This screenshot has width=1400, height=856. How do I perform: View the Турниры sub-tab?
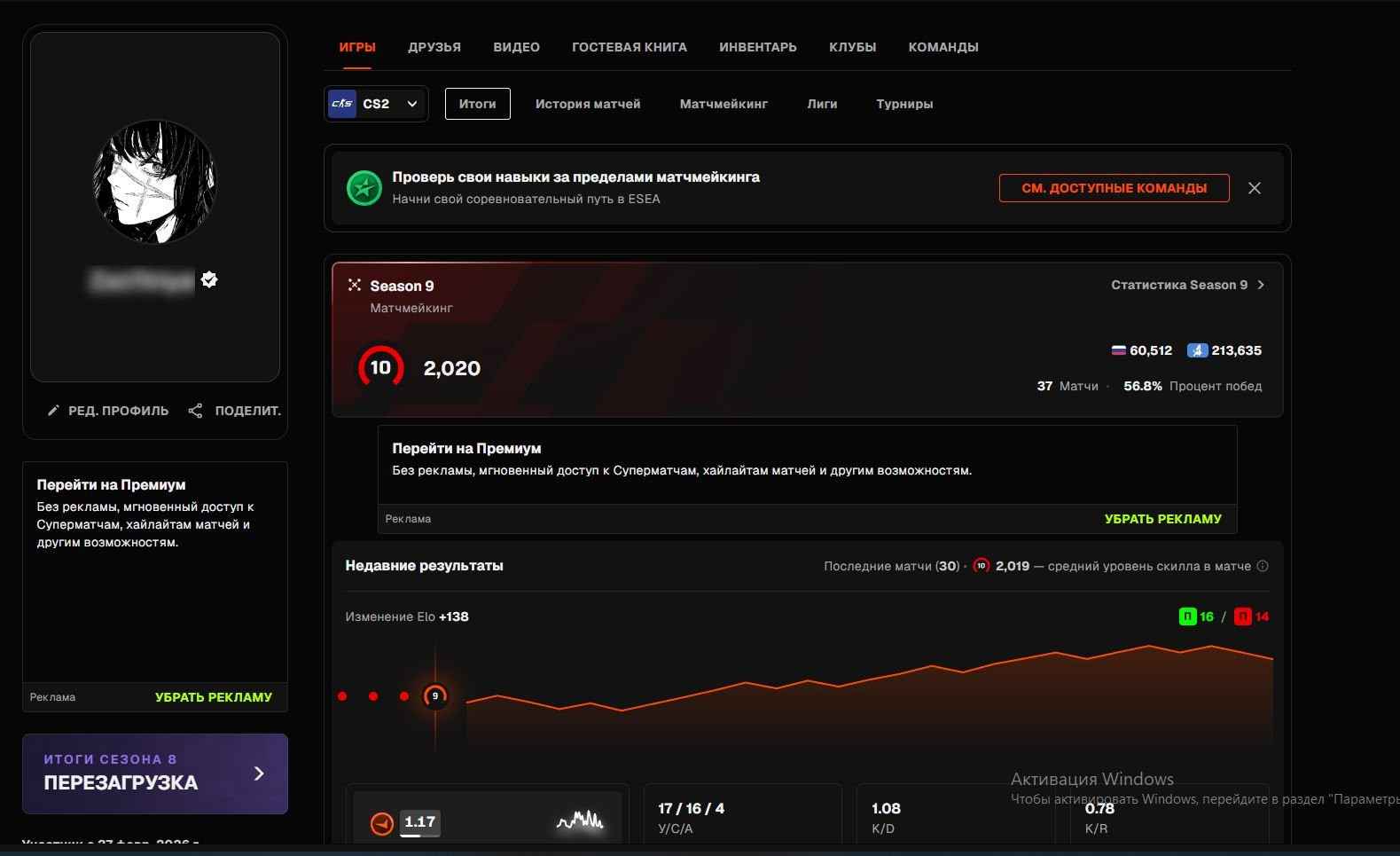[x=904, y=104]
